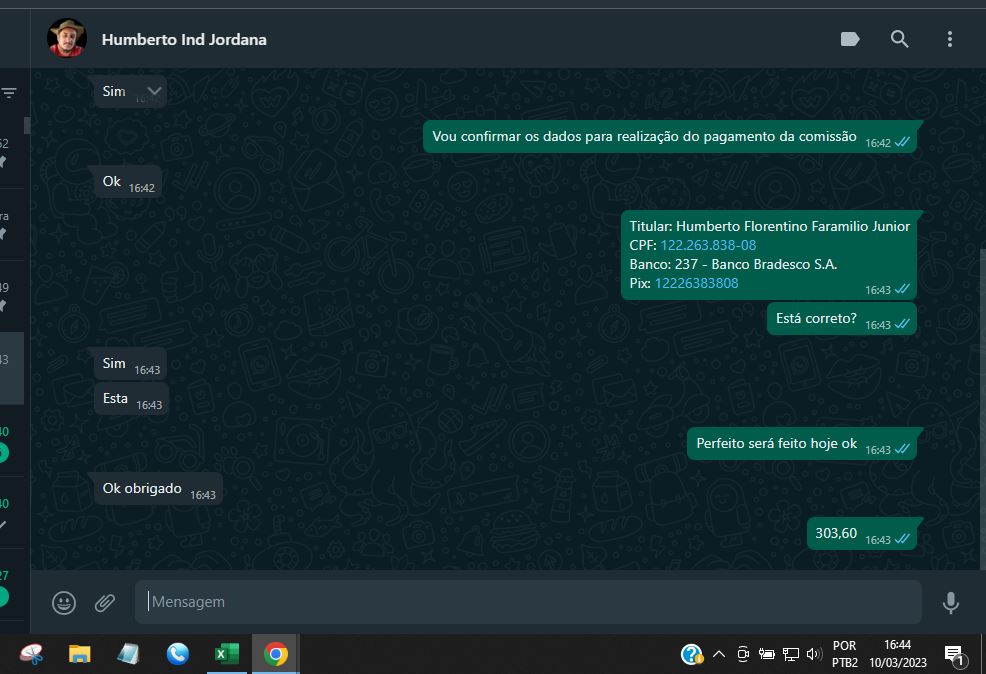The height and width of the screenshot is (674, 986).
Task: Open the taskbar clock and calendar
Action: [x=897, y=654]
